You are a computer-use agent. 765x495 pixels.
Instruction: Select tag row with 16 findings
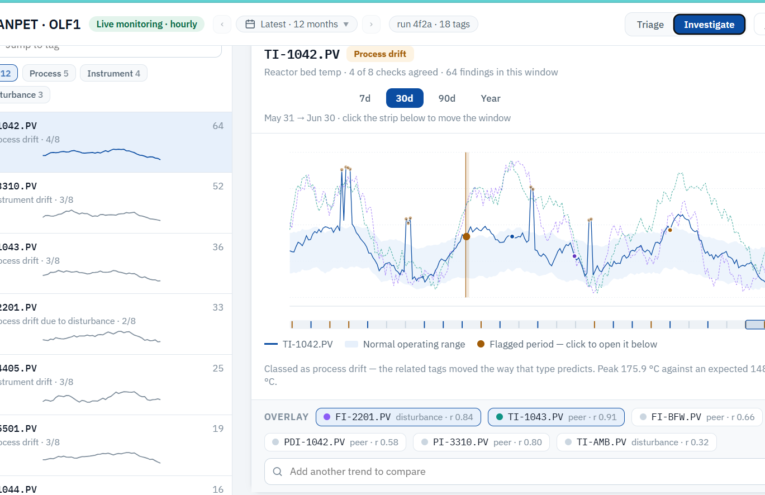(116, 486)
